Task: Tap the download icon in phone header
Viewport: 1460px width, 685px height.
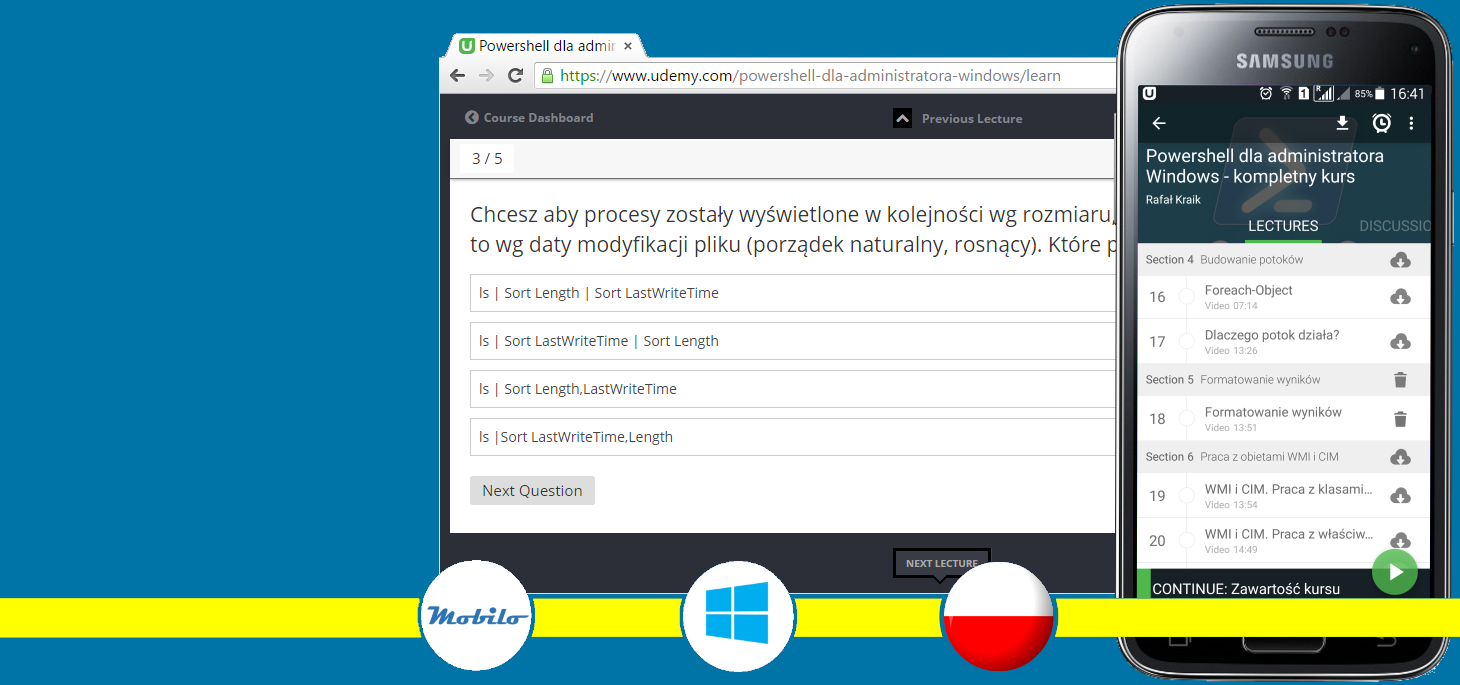Action: point(1342,123)
